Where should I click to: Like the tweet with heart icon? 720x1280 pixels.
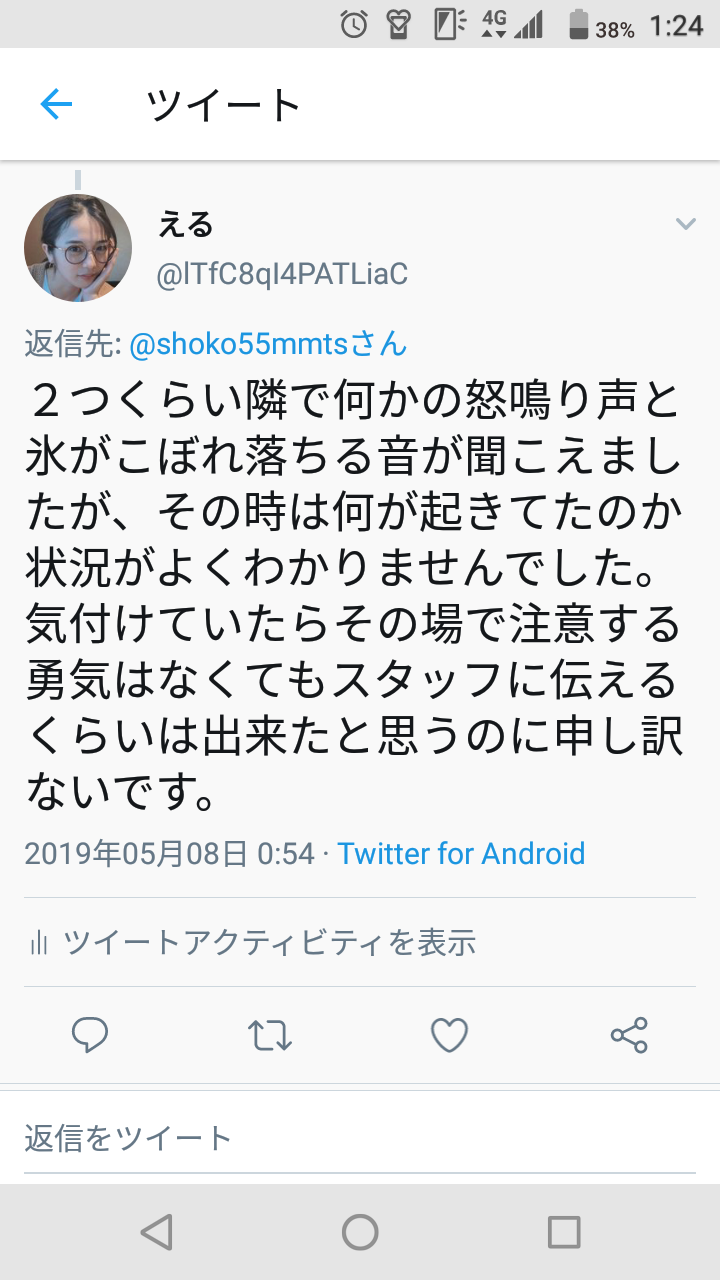pyautogui.click(x=449, y=1035)
